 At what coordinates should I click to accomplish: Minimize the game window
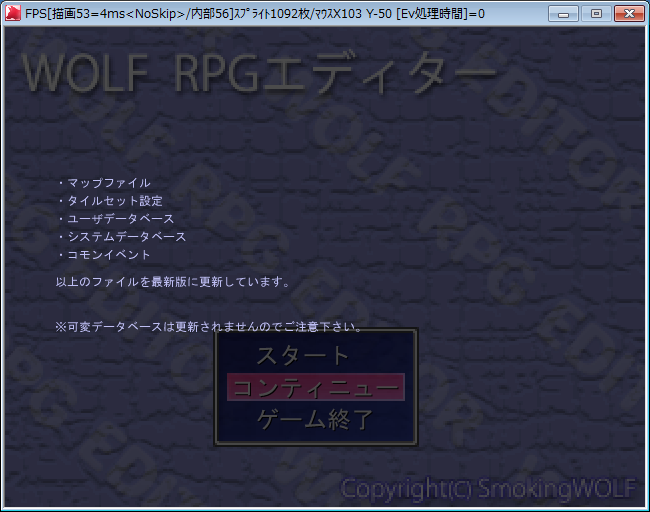click(563, 14)
